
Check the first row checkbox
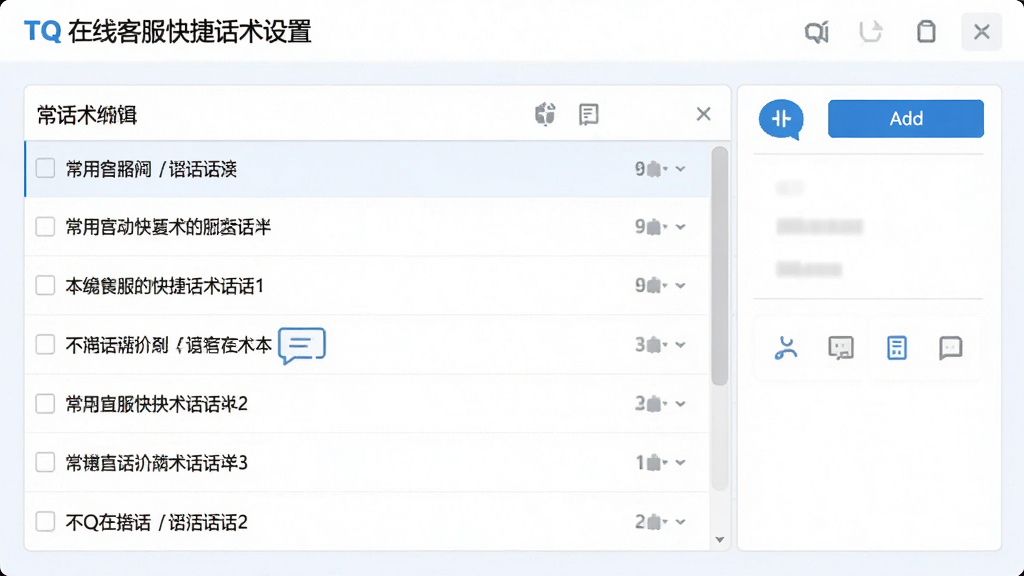tap(45, 168)
